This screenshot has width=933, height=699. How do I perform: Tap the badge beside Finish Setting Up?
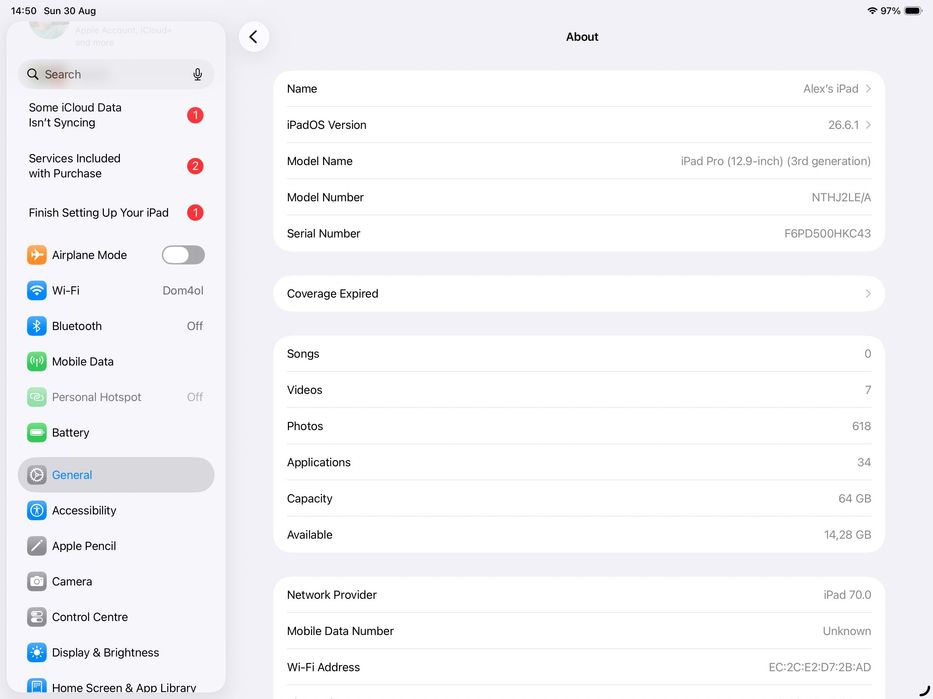click(195, 212)
